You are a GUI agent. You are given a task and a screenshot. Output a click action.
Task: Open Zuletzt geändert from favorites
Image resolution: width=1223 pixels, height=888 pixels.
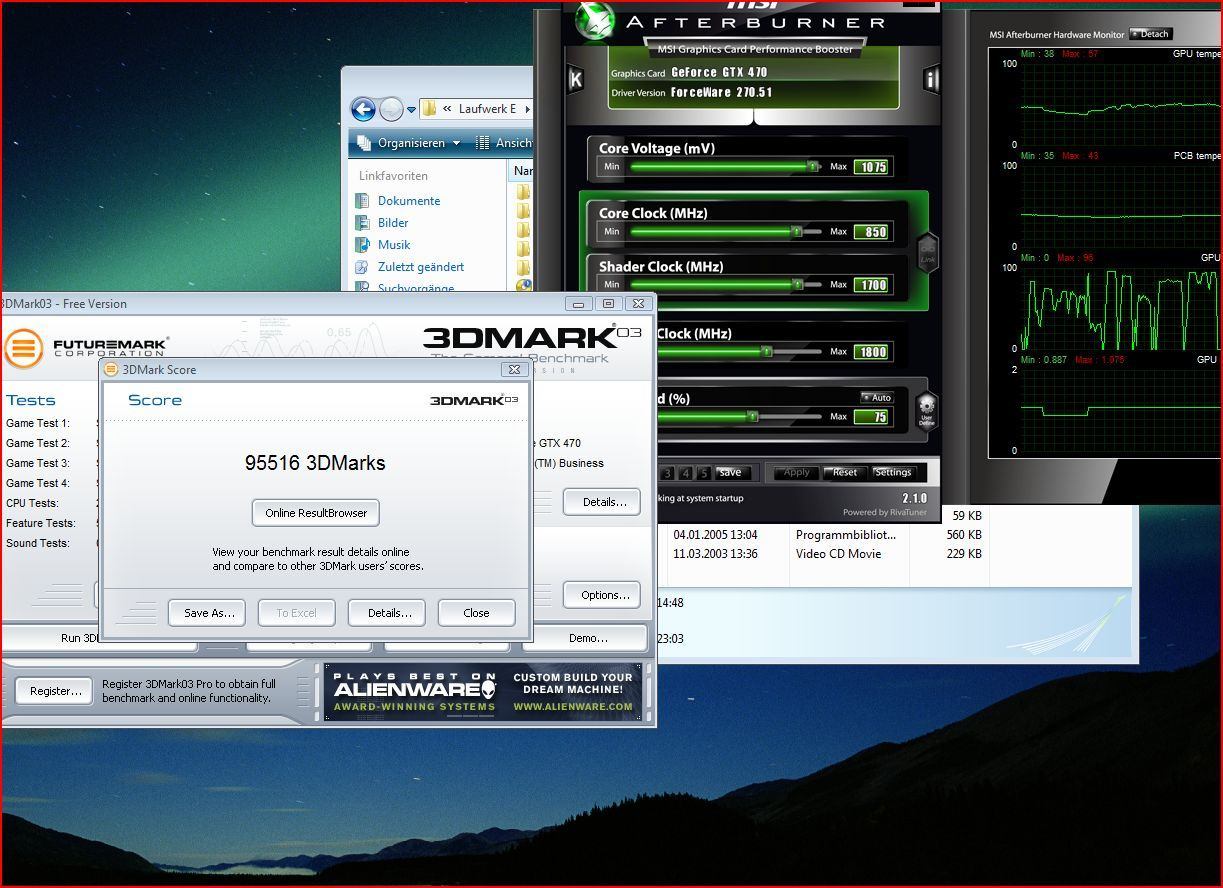point(421,267)
